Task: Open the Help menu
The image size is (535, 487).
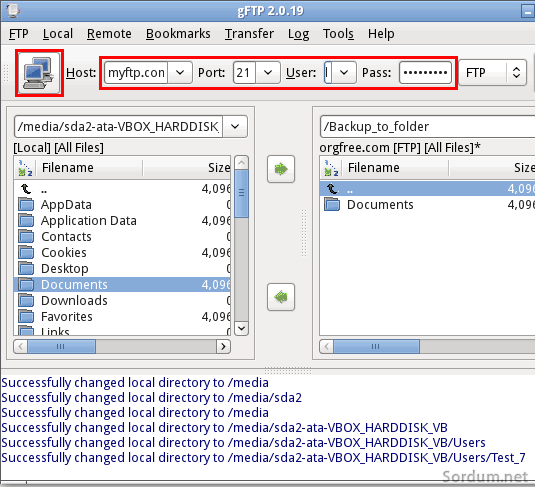Action: 381,34
